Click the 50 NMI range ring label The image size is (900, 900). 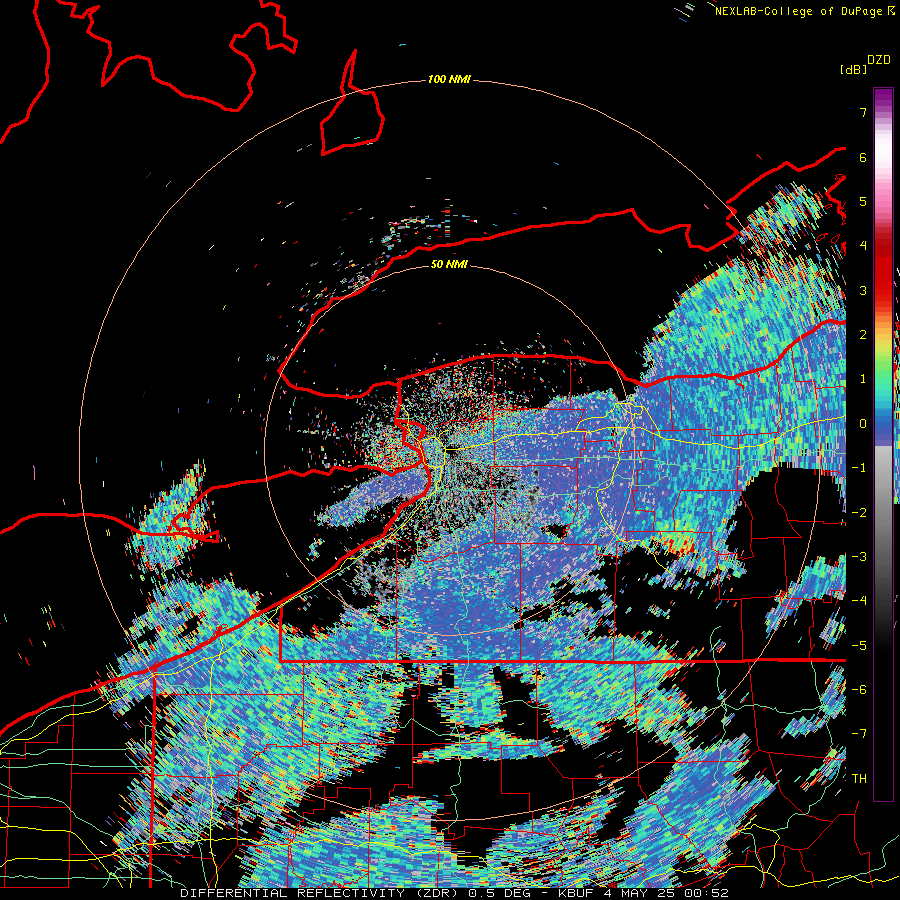pyautogui.click(x=449, y=264)
